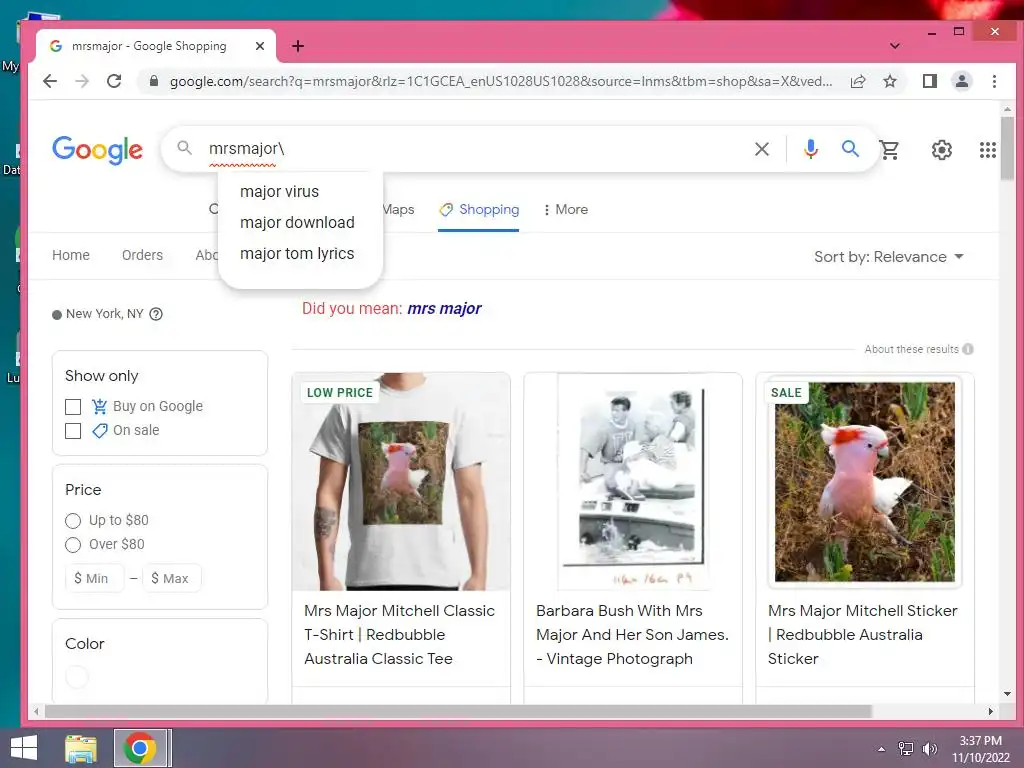Reload the Google Shopping page

click(x=114, y=81)
